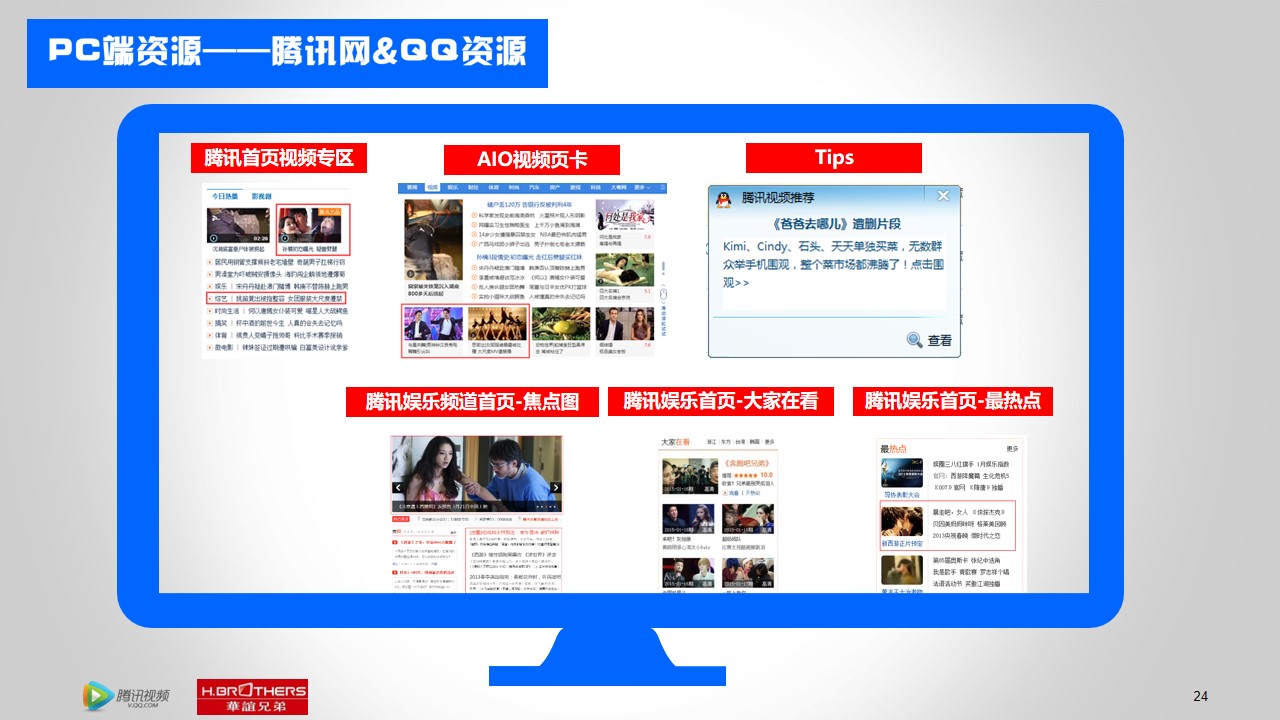Click 更多 beside 最热点 heading
Screen dimensions: 1280x720
click(x=1012, y=449)
